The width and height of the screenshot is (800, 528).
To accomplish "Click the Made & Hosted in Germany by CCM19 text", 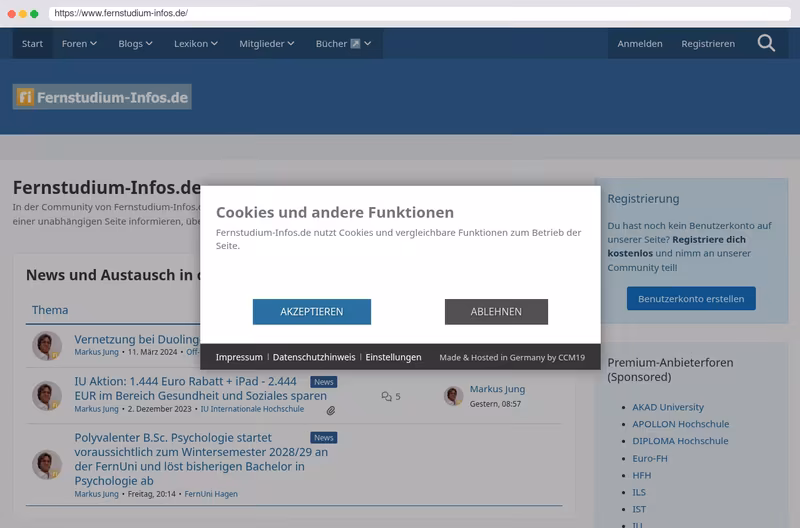I will tap(512, 357).
